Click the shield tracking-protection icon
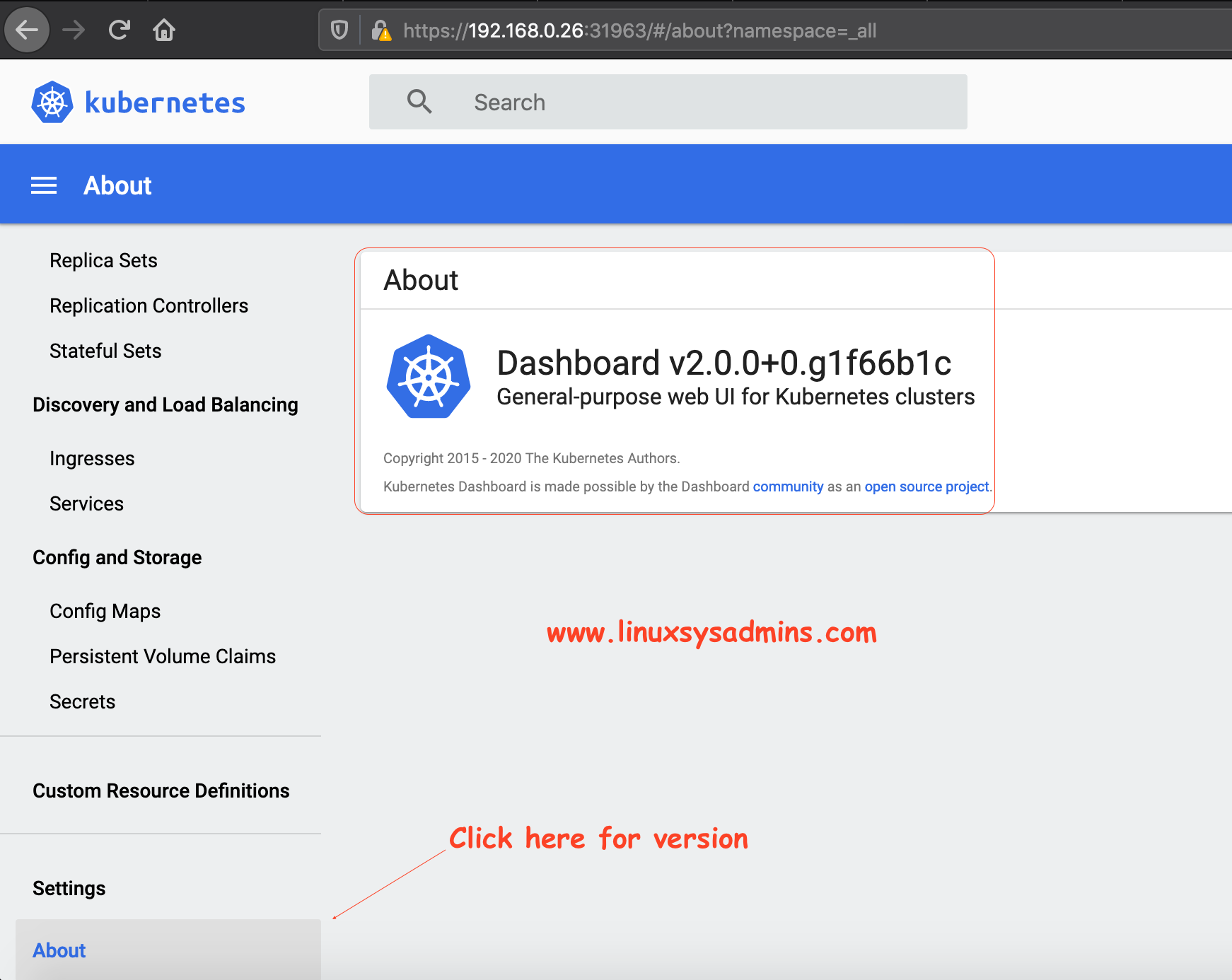 click(340, 30)
